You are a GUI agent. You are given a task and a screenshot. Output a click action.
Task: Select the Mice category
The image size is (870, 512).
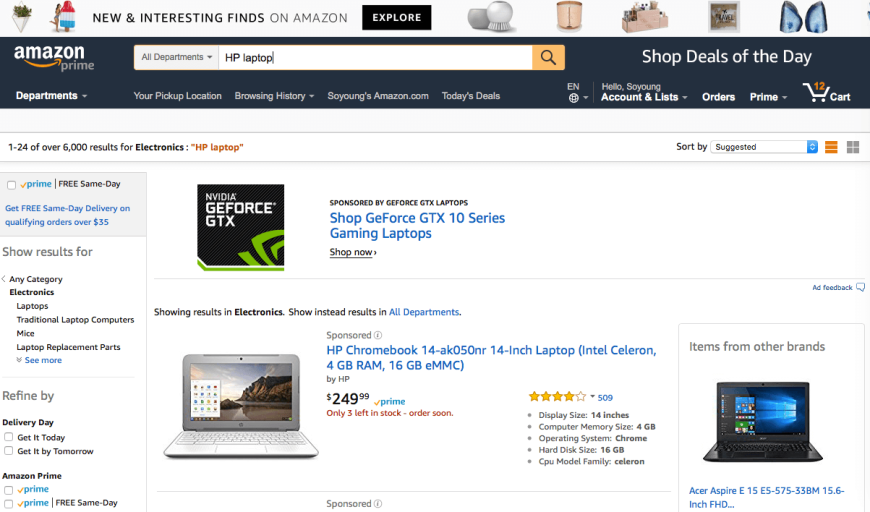26,333
